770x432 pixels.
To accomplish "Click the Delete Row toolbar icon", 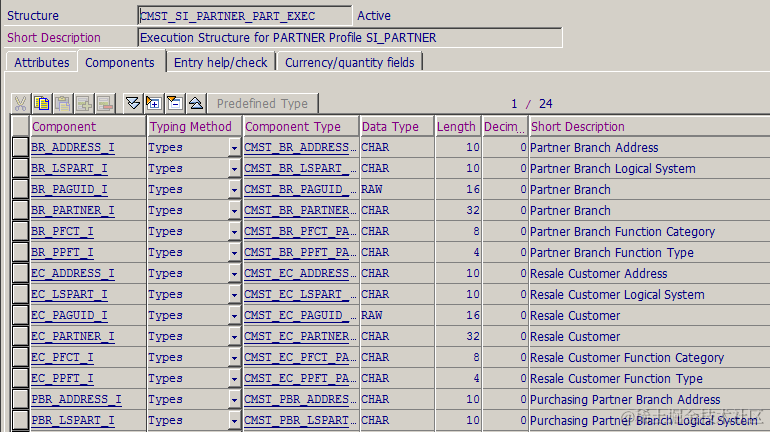I will (105, 104).
